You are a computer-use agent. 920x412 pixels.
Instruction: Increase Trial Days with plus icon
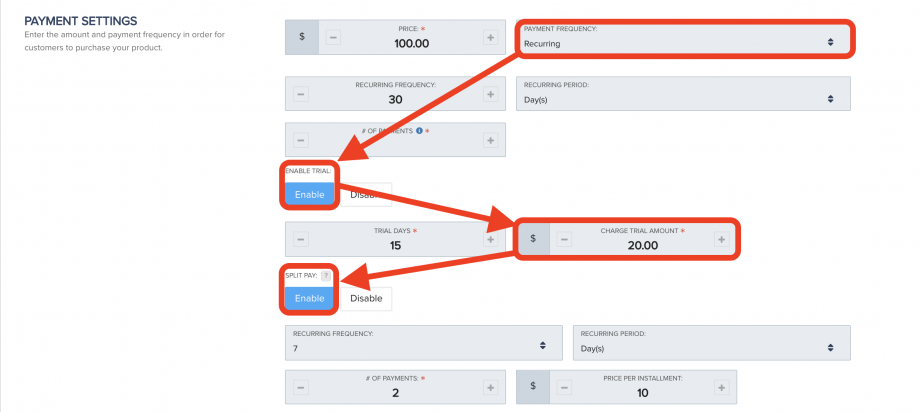(x=490, y=239)
